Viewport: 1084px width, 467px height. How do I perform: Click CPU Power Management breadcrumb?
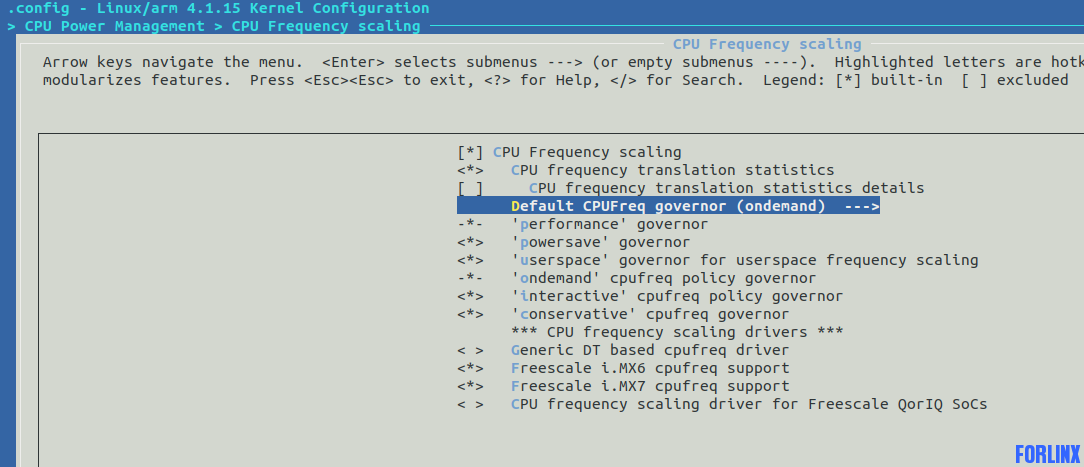[x=115, y=26]
